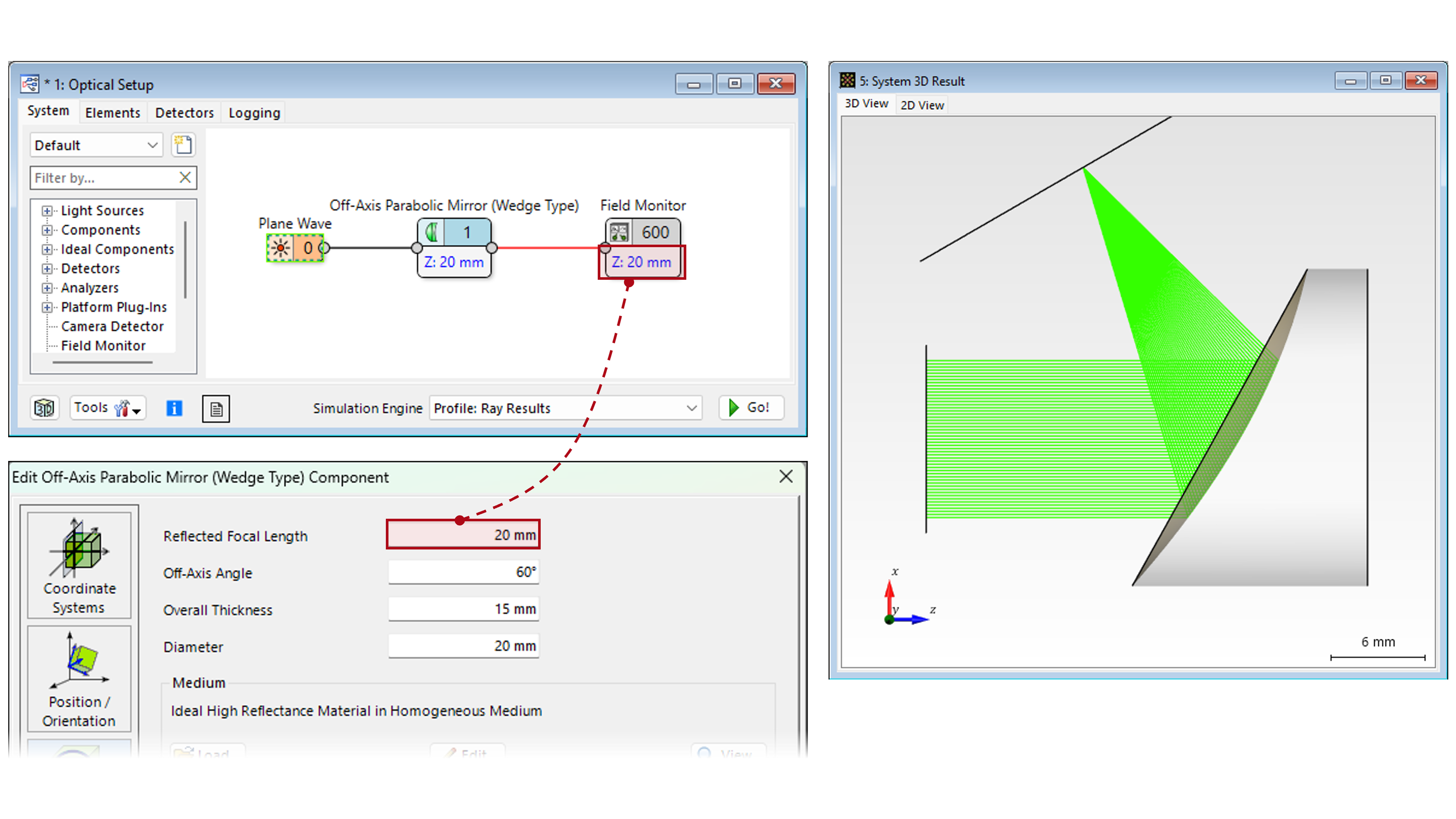The width and height of the screenshot is (1456, 819).
Task: Click the 3D system view icon
Action: point(44,408)
